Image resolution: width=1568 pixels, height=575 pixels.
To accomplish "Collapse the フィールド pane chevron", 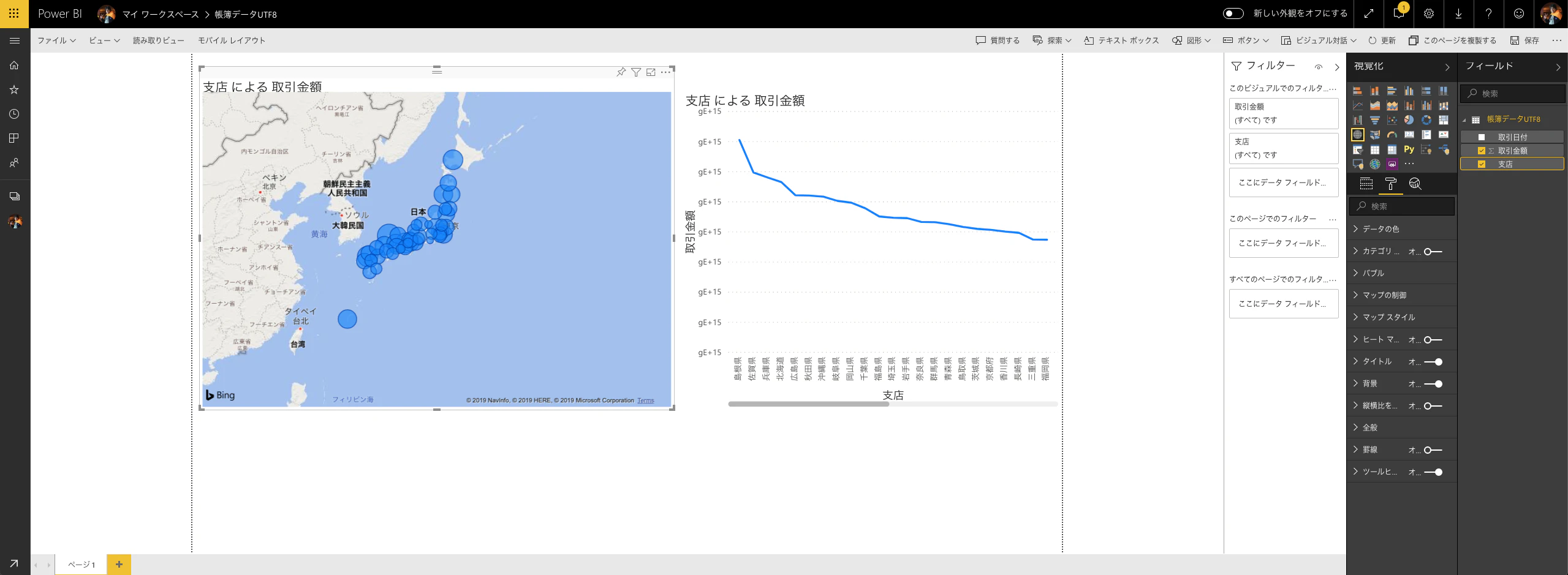I will click(x=1558, y=67).
